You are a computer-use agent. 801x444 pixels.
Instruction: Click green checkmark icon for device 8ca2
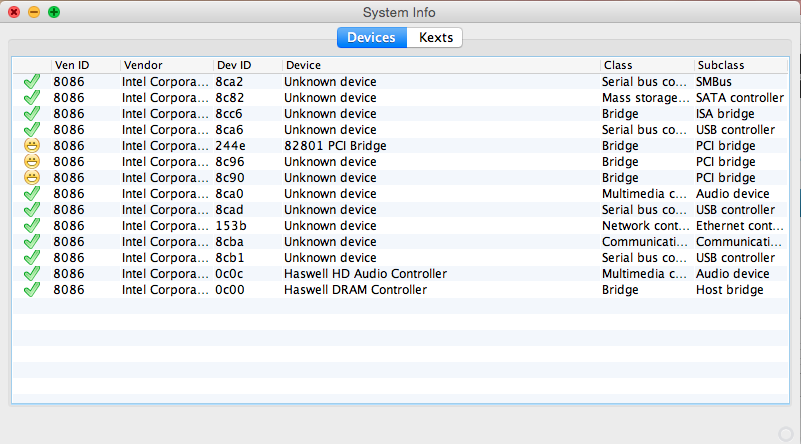(32, 82)
